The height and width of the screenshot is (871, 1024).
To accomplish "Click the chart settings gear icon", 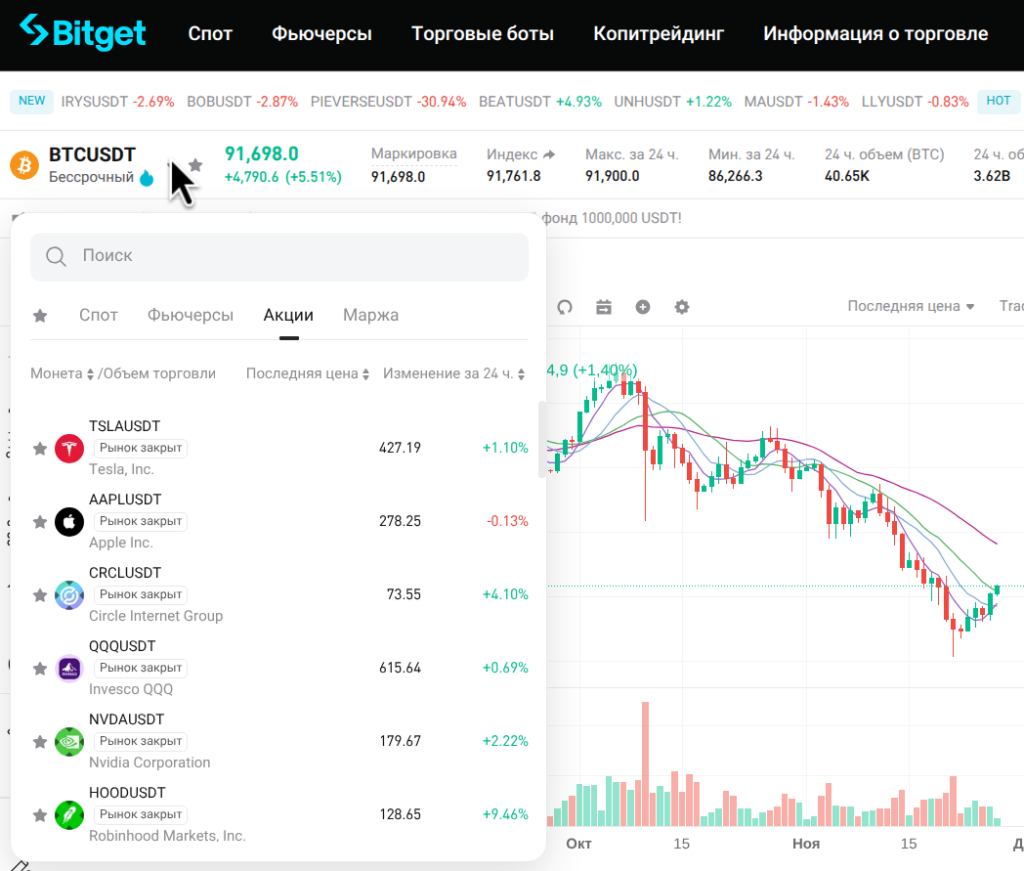I will point(682,307).
